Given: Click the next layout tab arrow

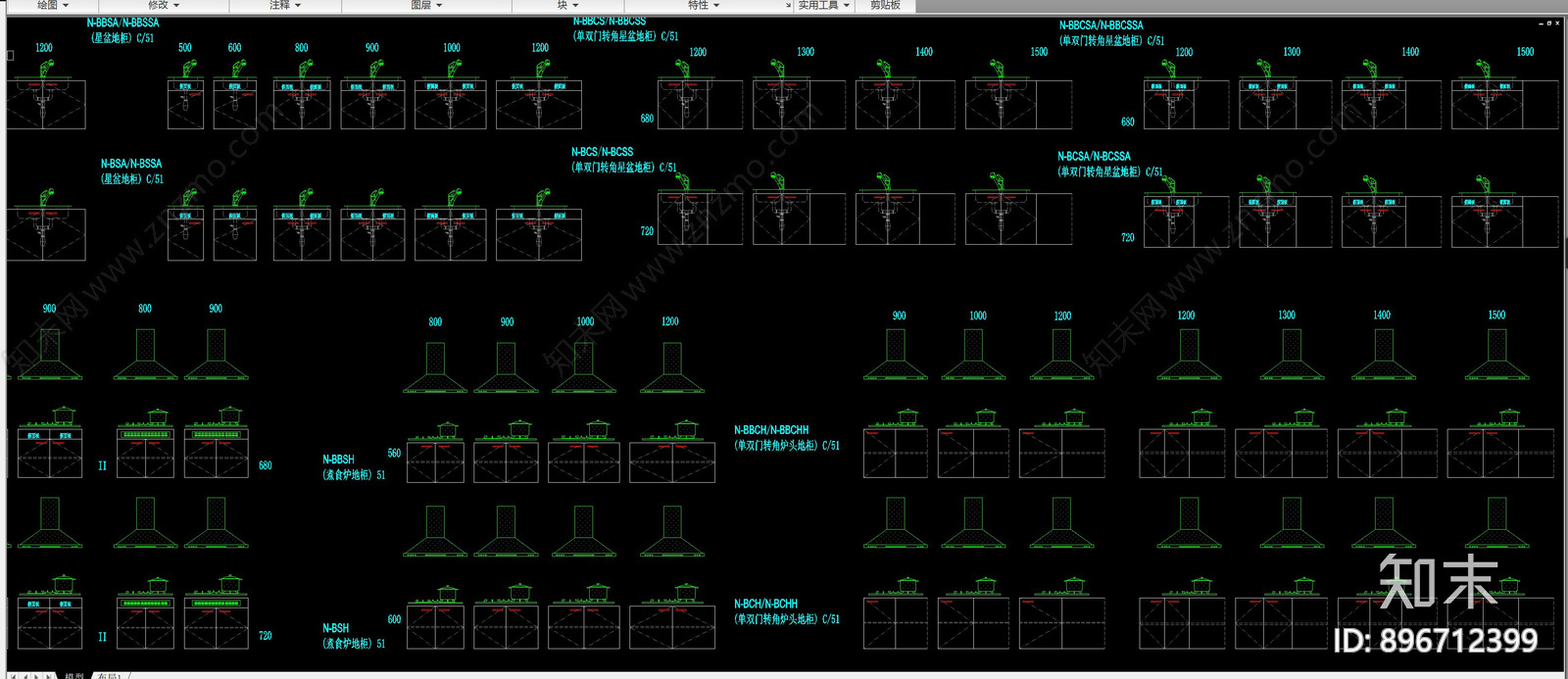Looking at the screenshot, I should pos(36,675).
